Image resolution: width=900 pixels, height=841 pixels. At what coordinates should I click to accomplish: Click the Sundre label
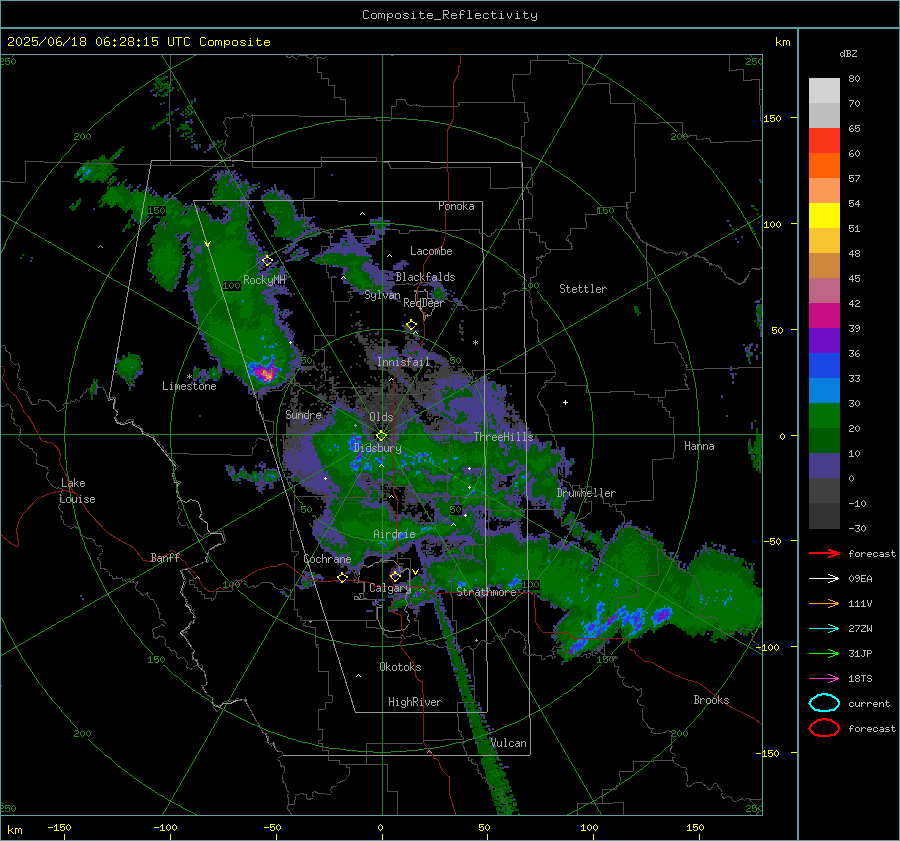tap(303, 414)
